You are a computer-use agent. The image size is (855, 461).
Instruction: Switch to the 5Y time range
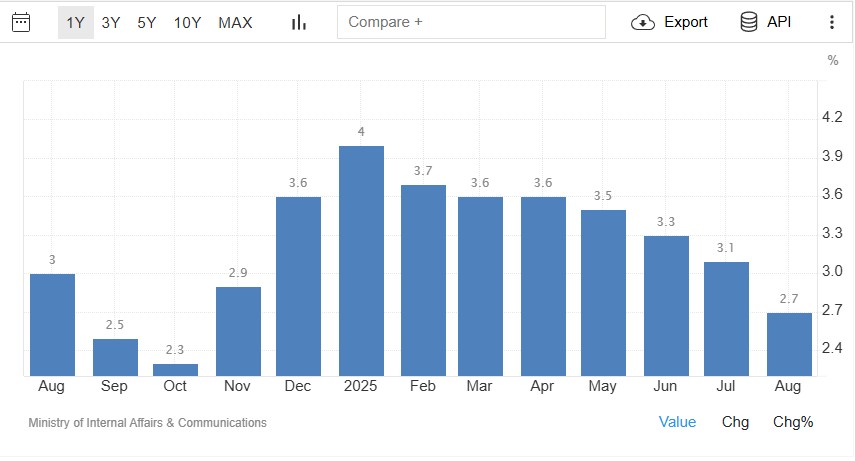(x=147, y=22)
